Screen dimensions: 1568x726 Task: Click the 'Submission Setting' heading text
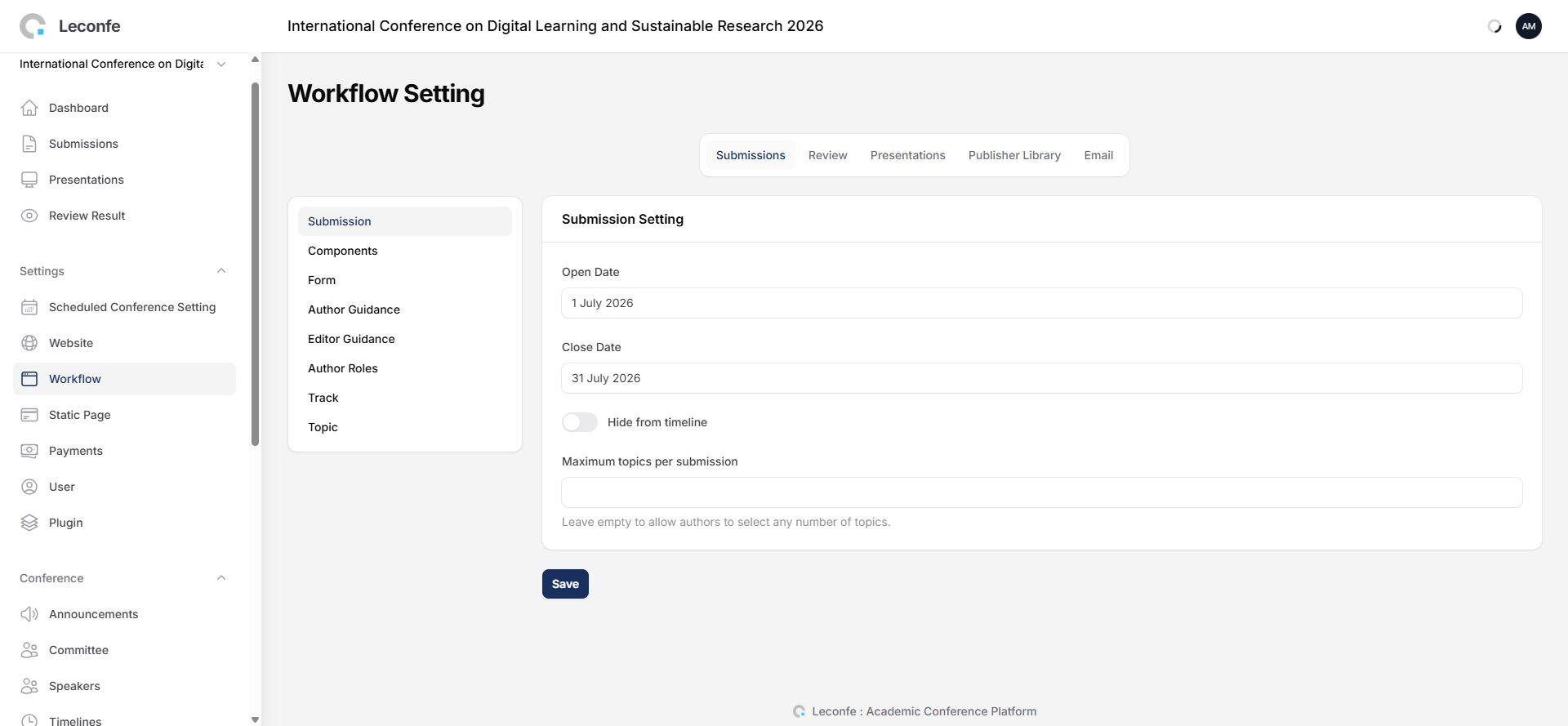click(622, 219)
